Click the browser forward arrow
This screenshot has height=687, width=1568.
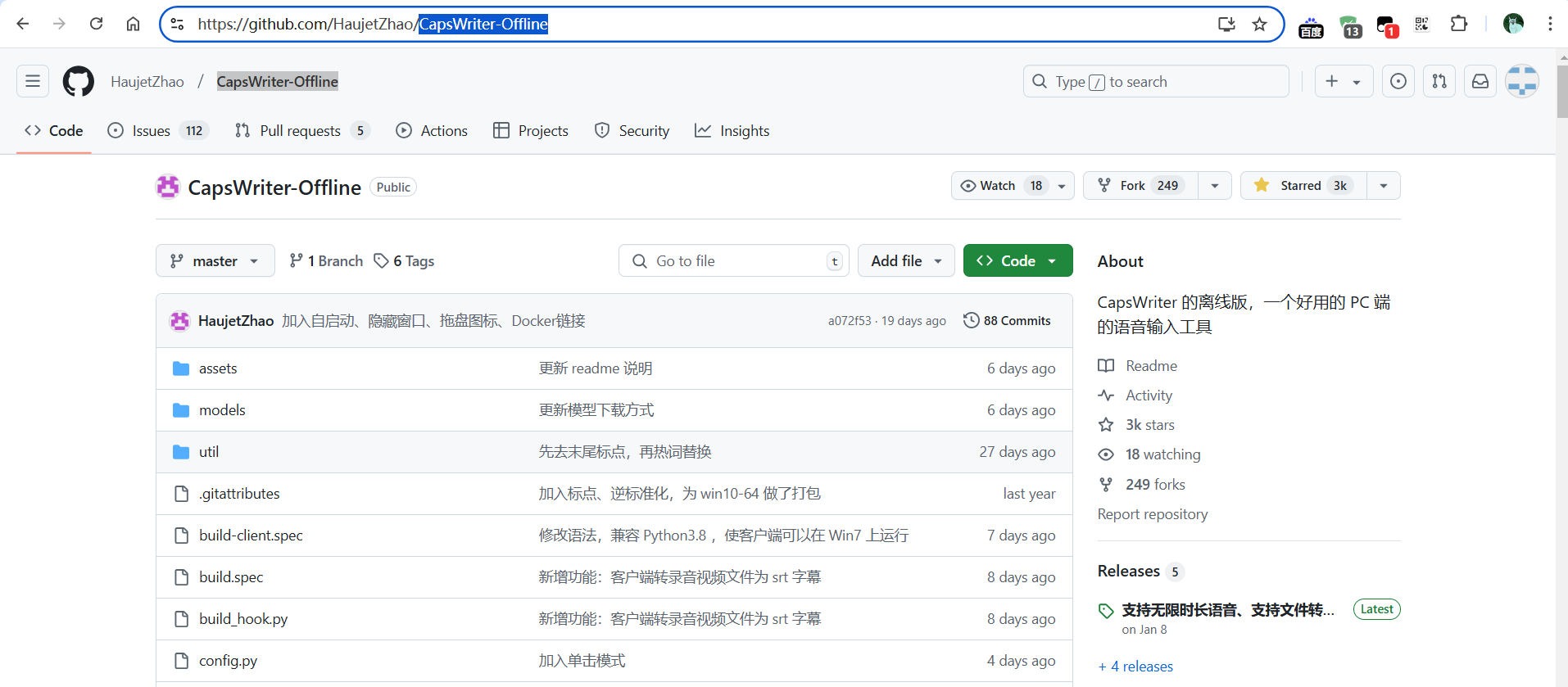coord(59,24)
